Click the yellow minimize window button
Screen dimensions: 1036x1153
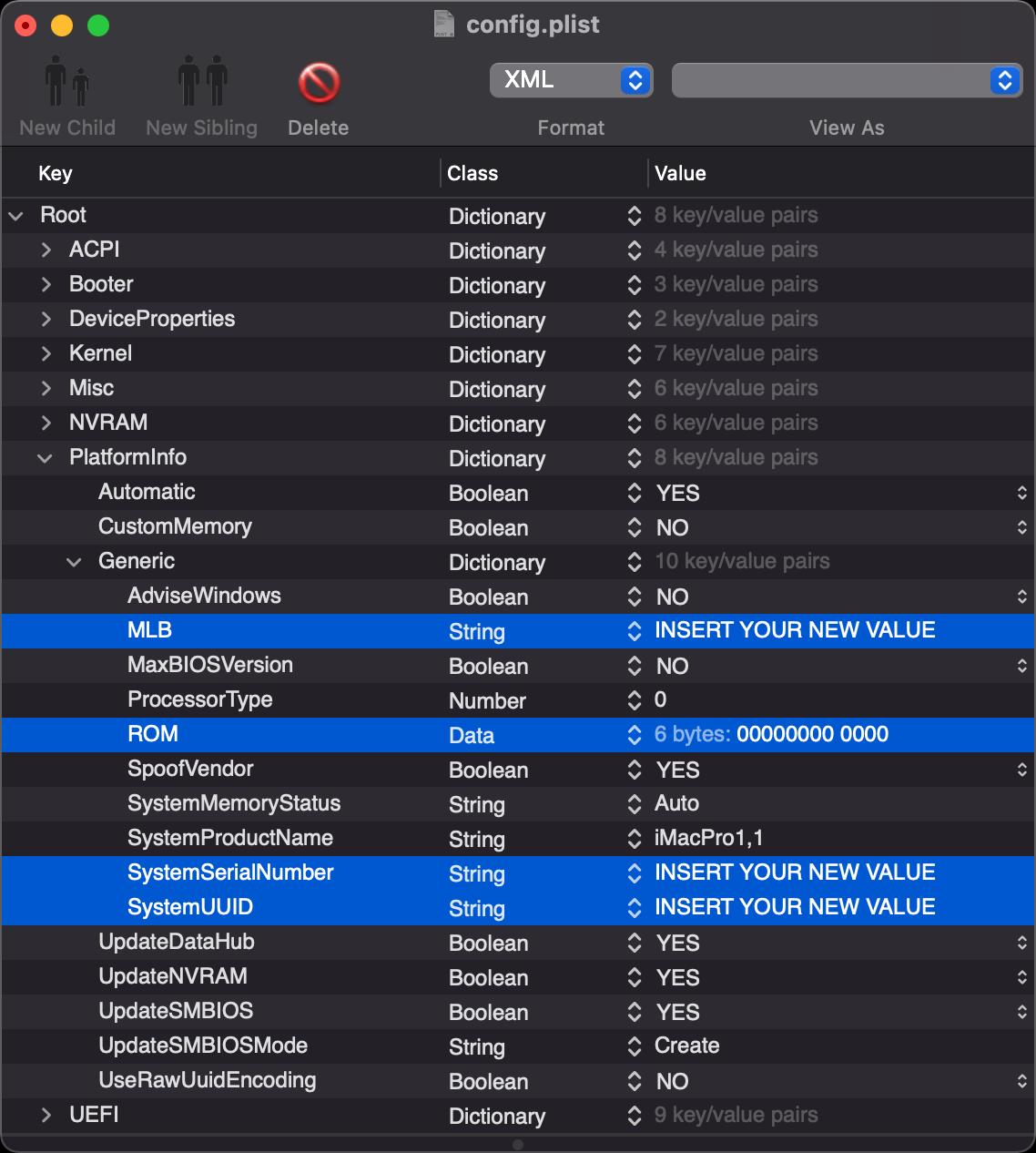[62, 26]
